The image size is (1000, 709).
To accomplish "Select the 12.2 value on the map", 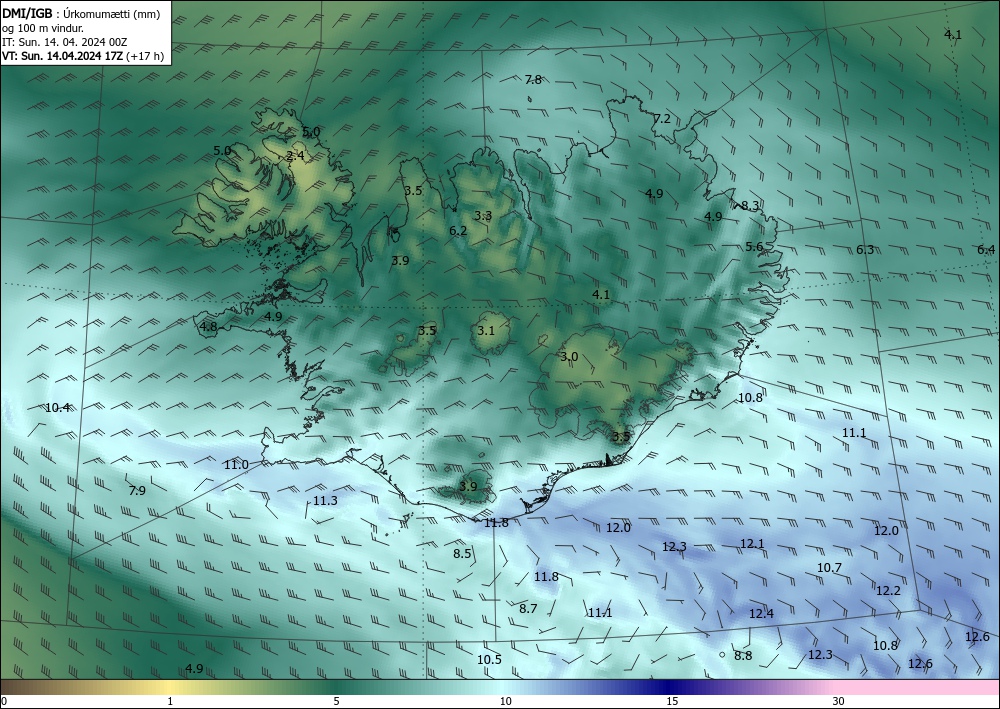I will (x=888, y=591).
